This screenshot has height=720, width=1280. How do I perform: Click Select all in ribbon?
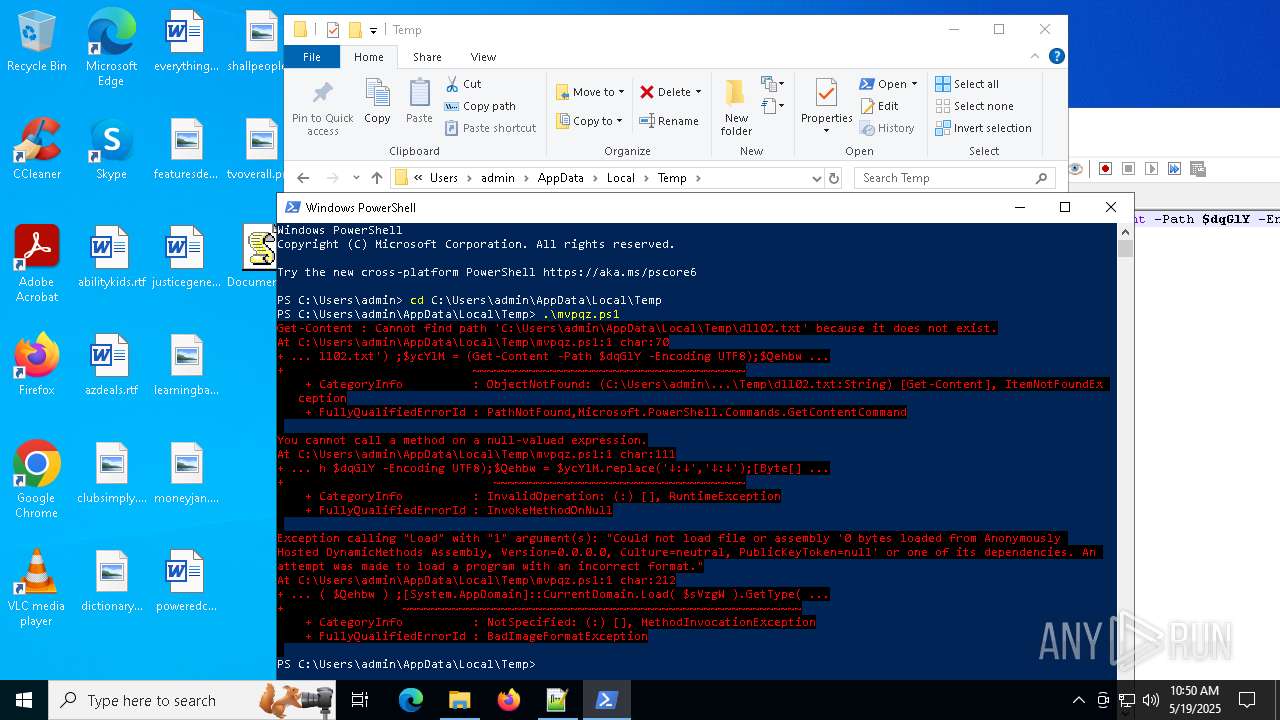point(967,84)
